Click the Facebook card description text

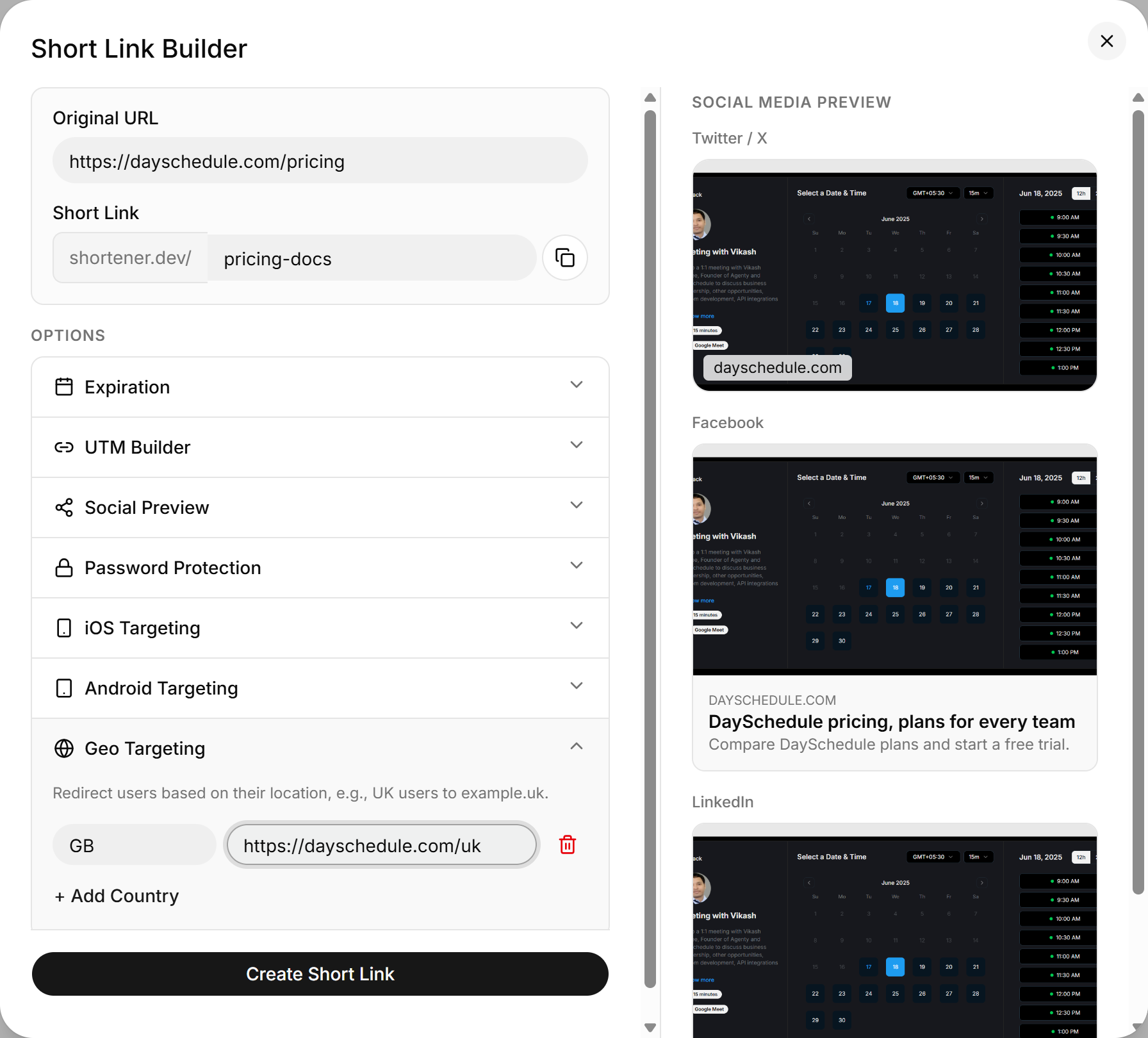[x=889, y=745]
